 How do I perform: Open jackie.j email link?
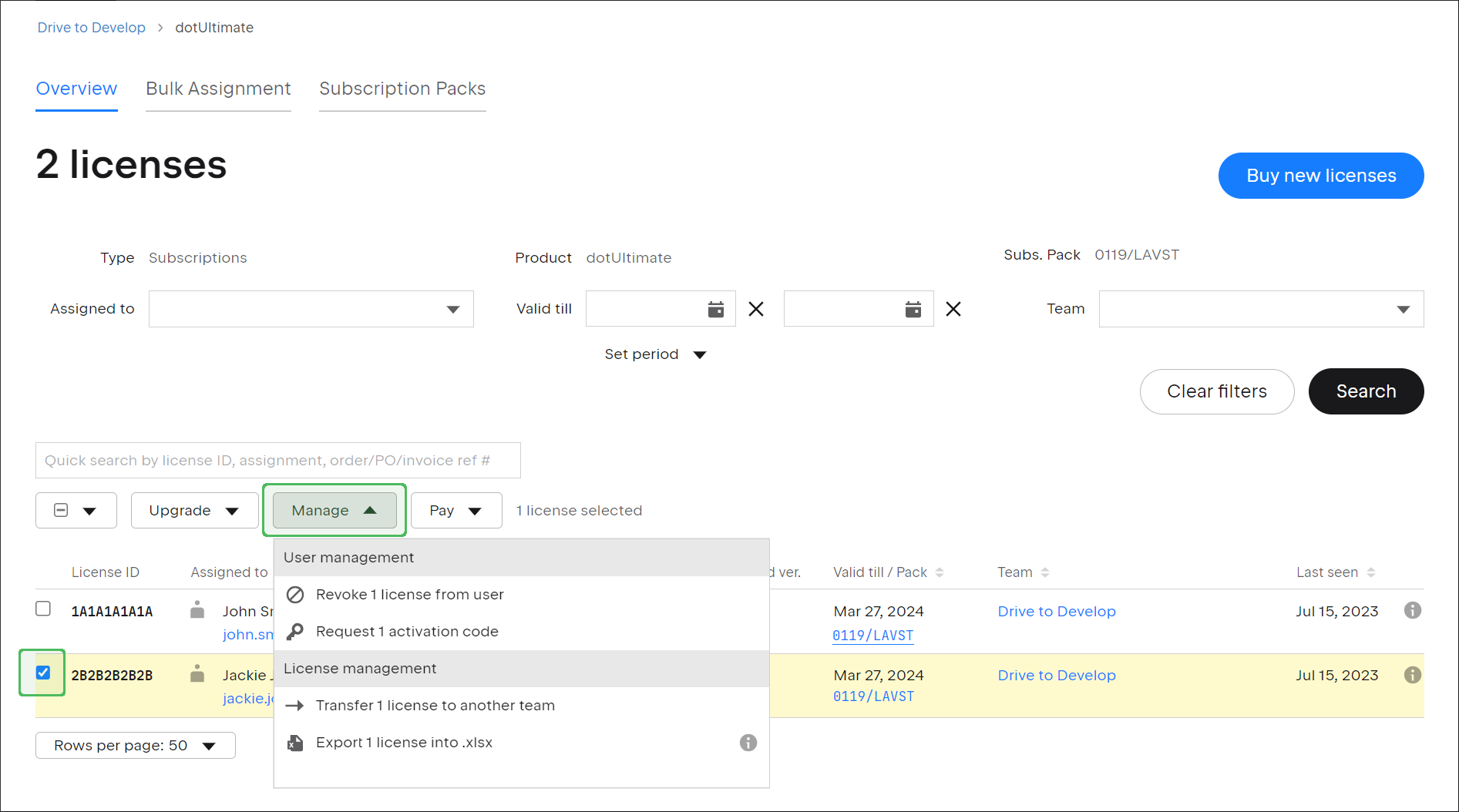pos(248,698)
